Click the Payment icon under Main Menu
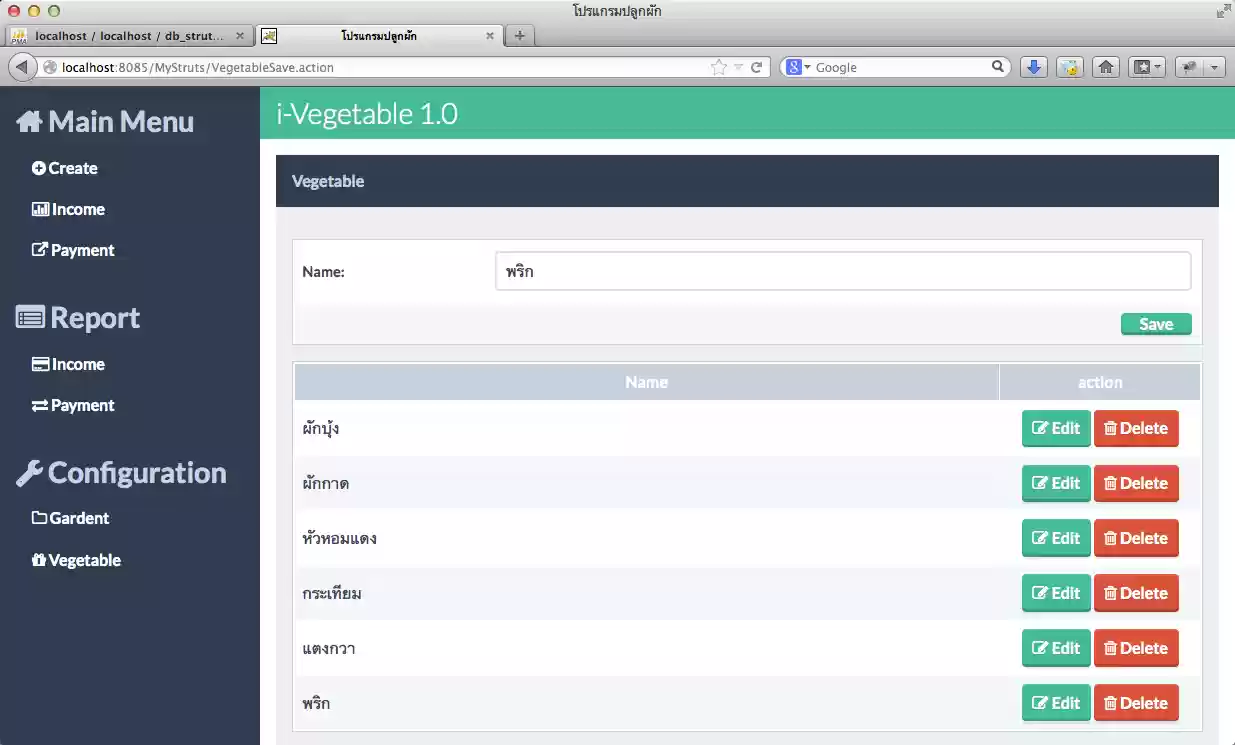The image size is (1235, 745). click(40, 250)
